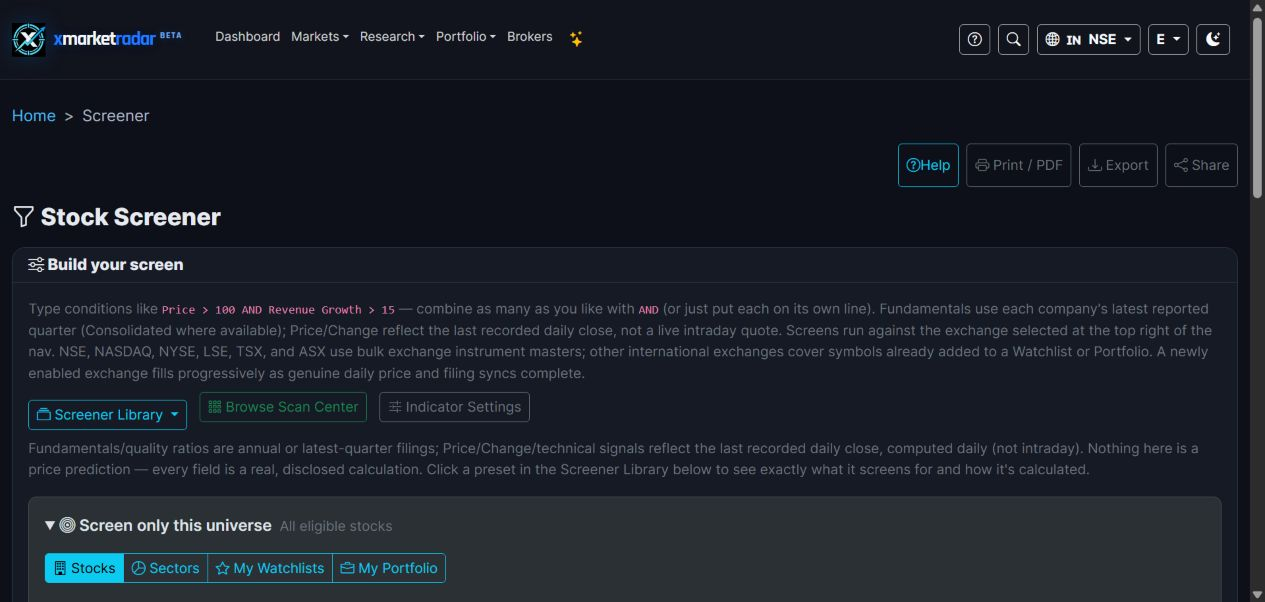Open the IN NSE exchange selector
1265x602 pixels.
pyautogui.click(x=1088, y=39)
